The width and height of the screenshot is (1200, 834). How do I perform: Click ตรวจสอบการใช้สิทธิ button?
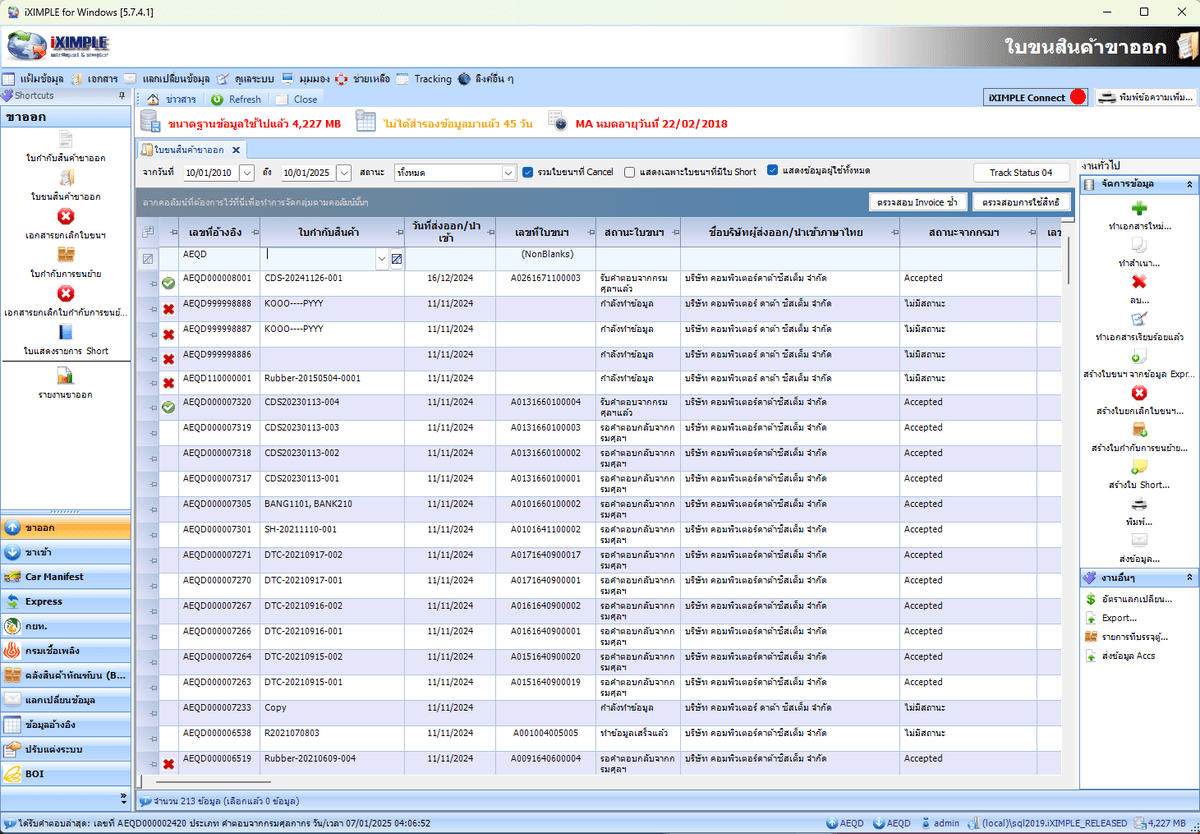1022,203
